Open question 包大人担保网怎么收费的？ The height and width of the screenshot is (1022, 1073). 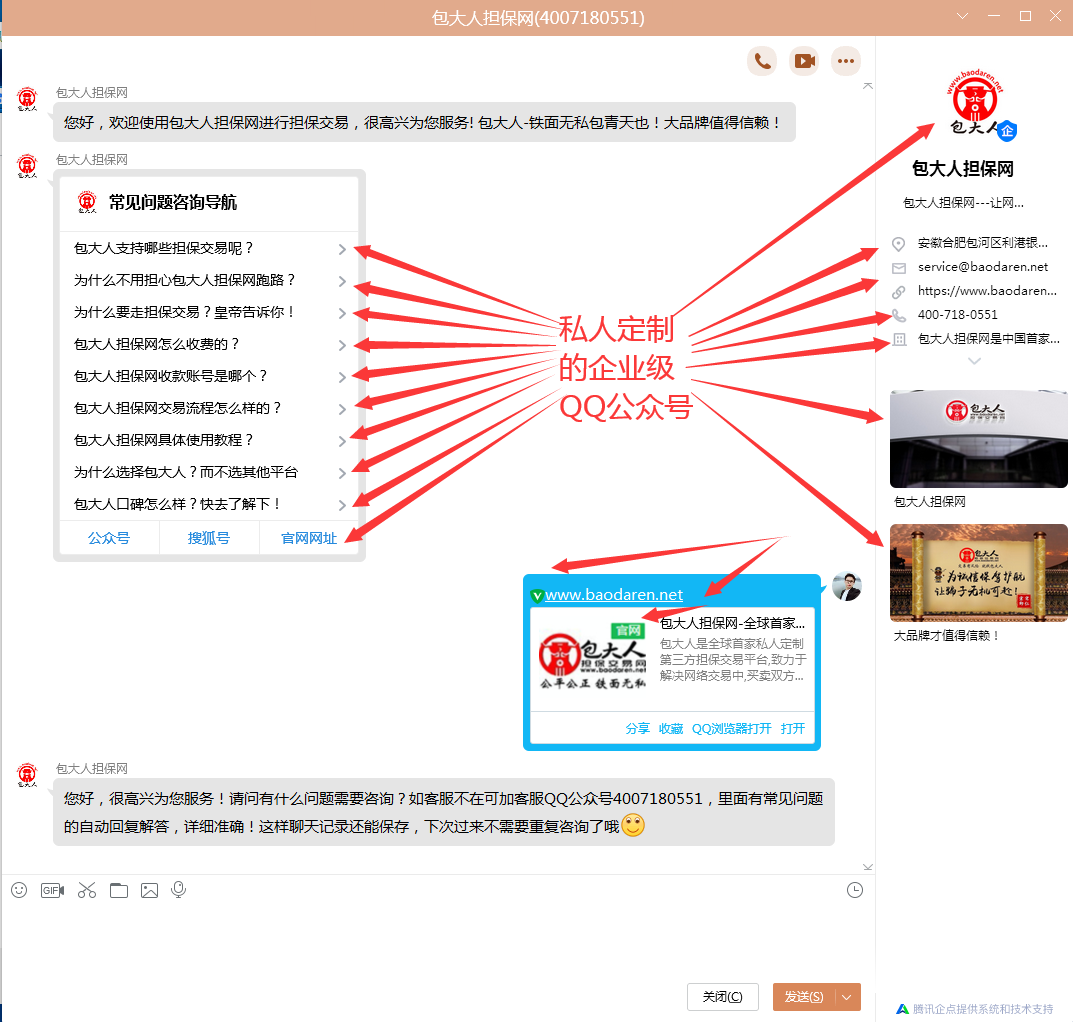157,344
